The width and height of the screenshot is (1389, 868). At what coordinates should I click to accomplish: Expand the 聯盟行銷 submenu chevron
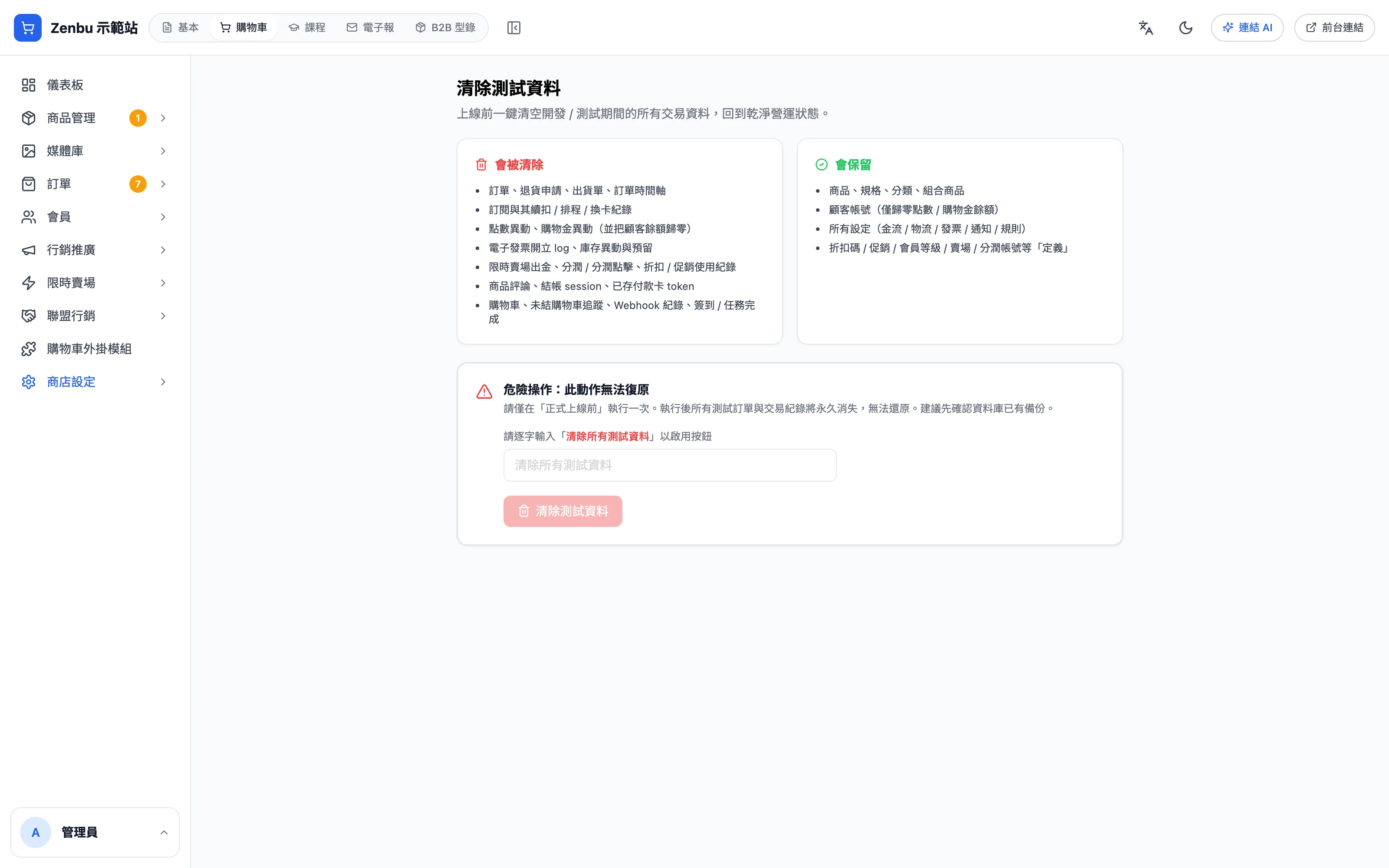tap(163, 316)
